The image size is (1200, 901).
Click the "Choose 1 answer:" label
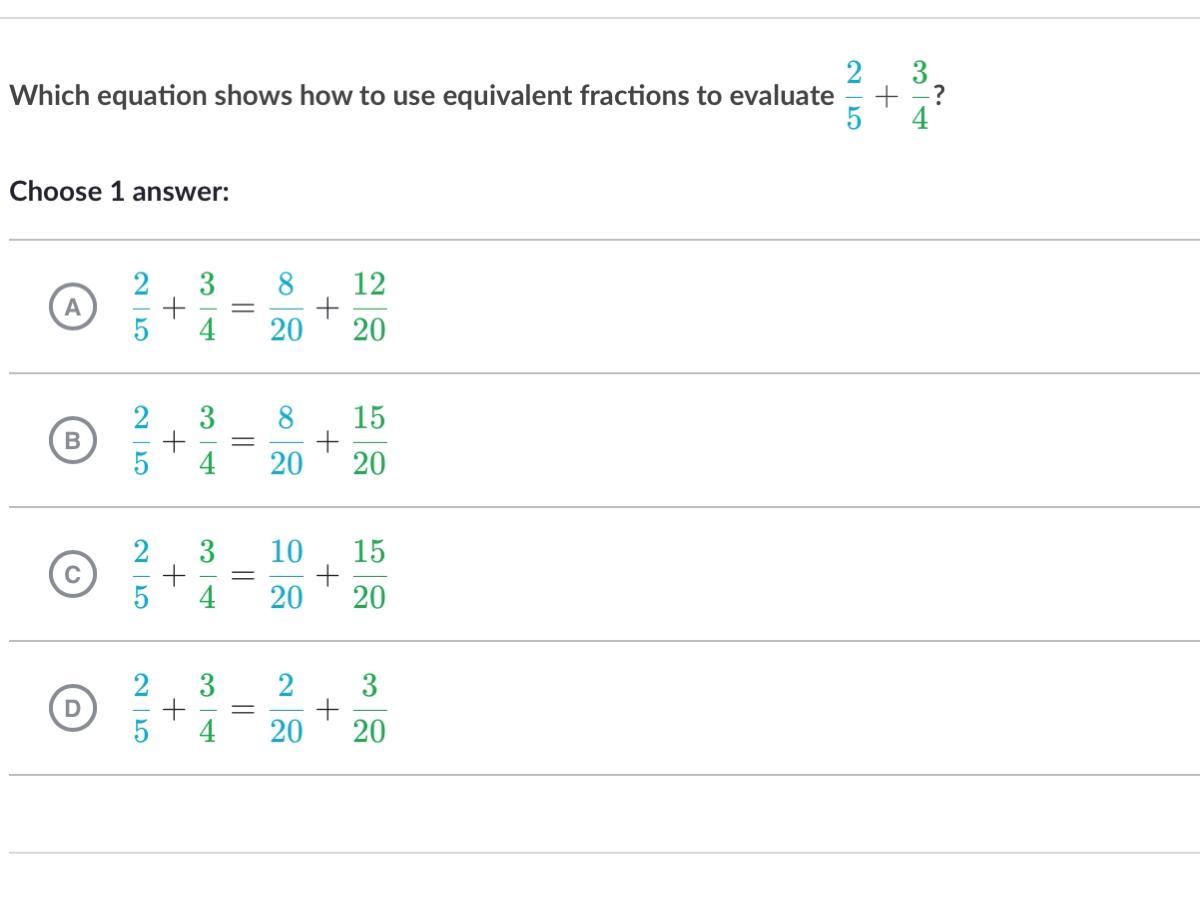point(119,191)
